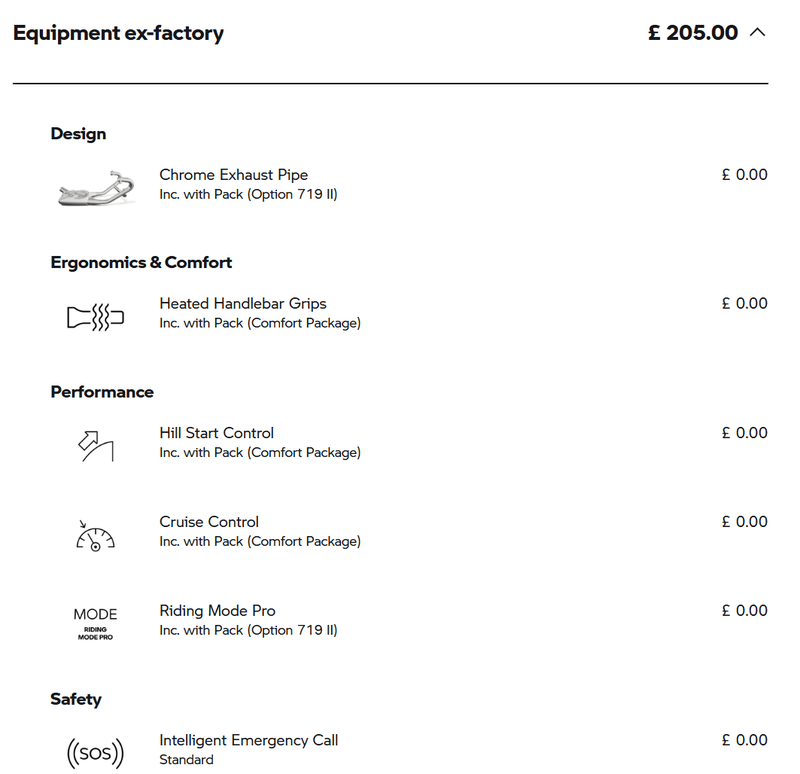Click the Design category heading

(78, 134)
